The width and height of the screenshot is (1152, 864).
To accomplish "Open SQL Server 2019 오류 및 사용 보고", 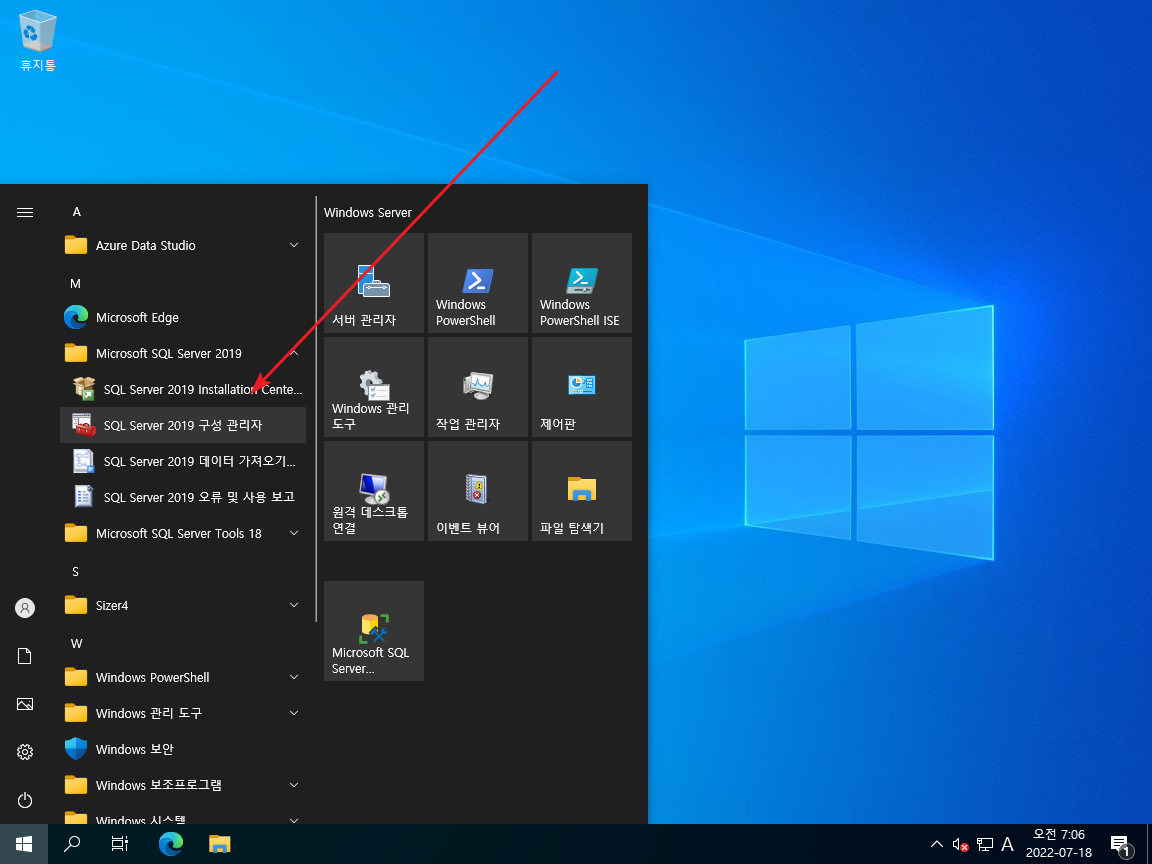I will [x=183, y=497].
